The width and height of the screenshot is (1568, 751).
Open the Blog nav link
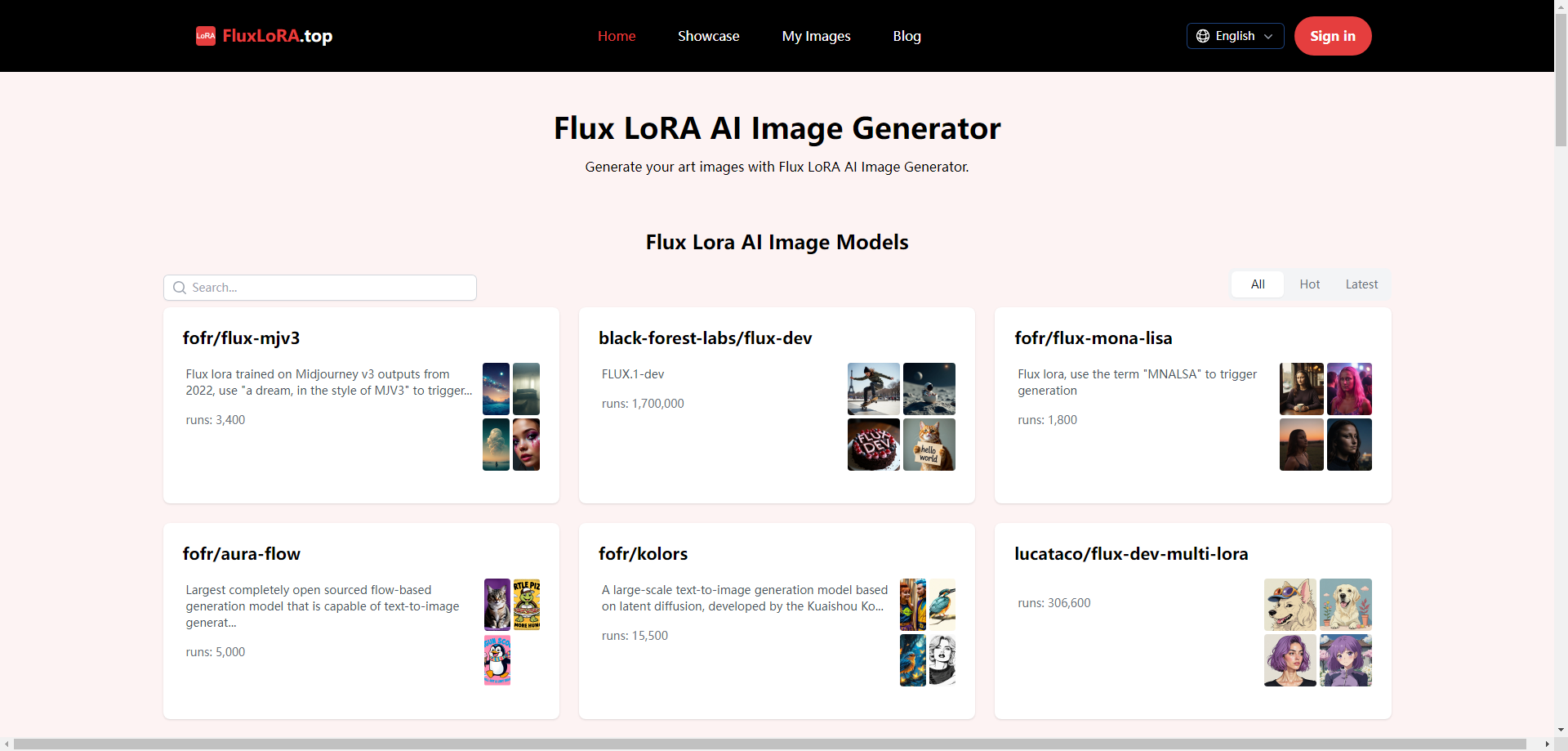point(907,36)
